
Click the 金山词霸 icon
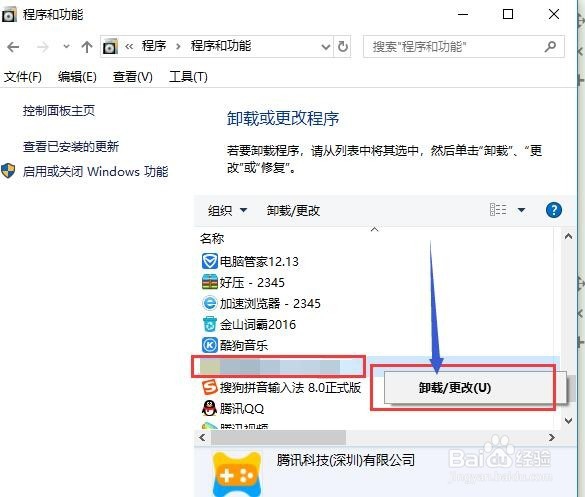209,324
